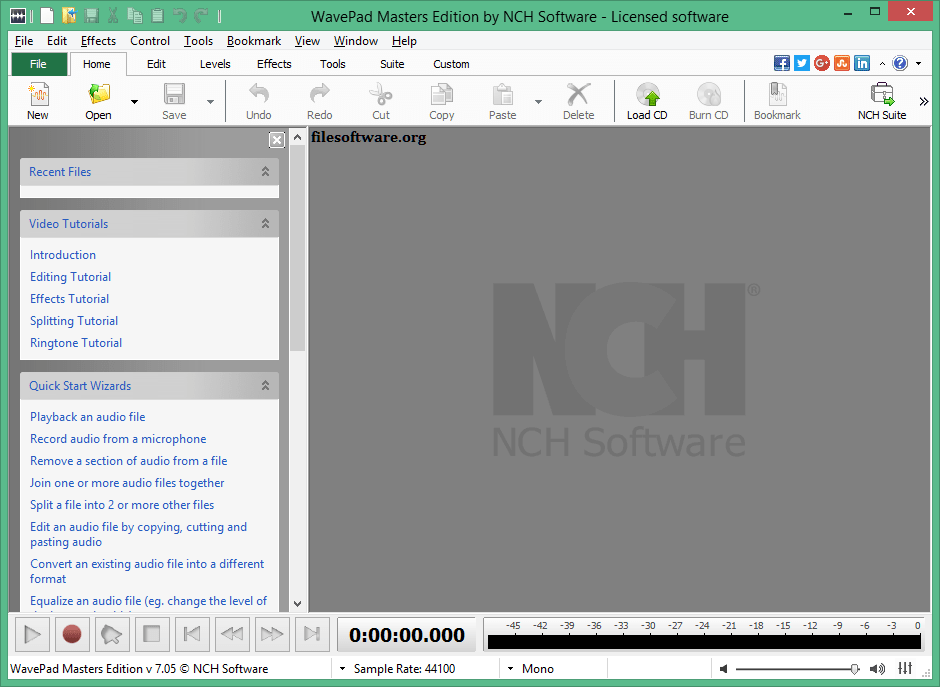Open the dropdown arrow next to Open
This screenshot has height=687, width=940.
coord(134,101)
